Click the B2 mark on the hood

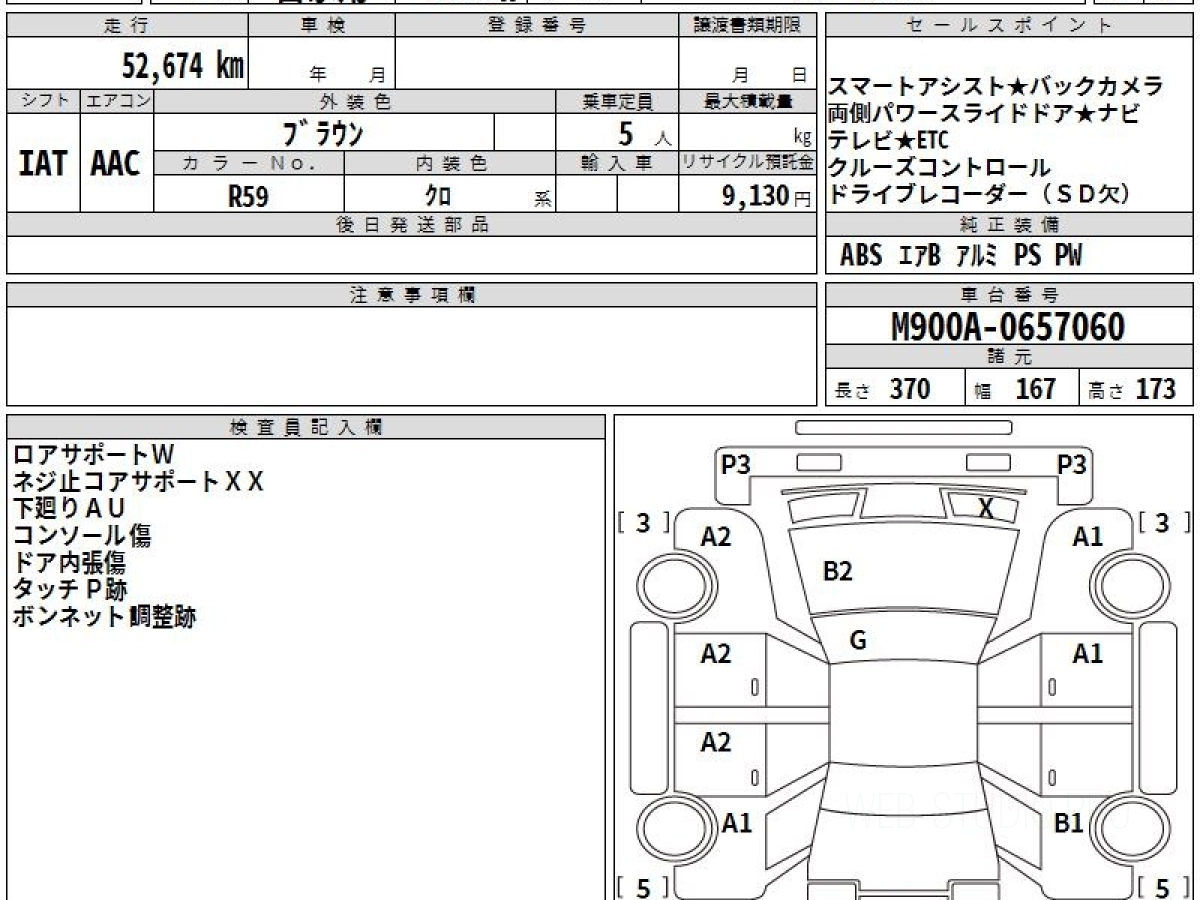point(837,571)
